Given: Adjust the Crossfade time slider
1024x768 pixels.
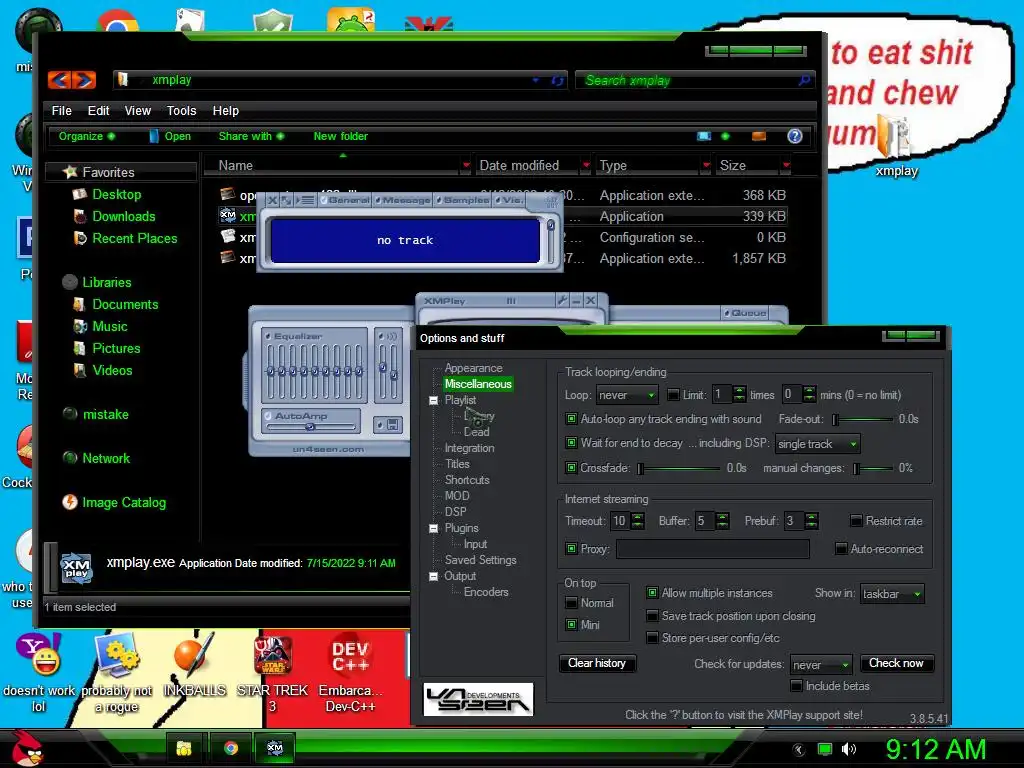Looking at the screenshot, I should (679, 468).
